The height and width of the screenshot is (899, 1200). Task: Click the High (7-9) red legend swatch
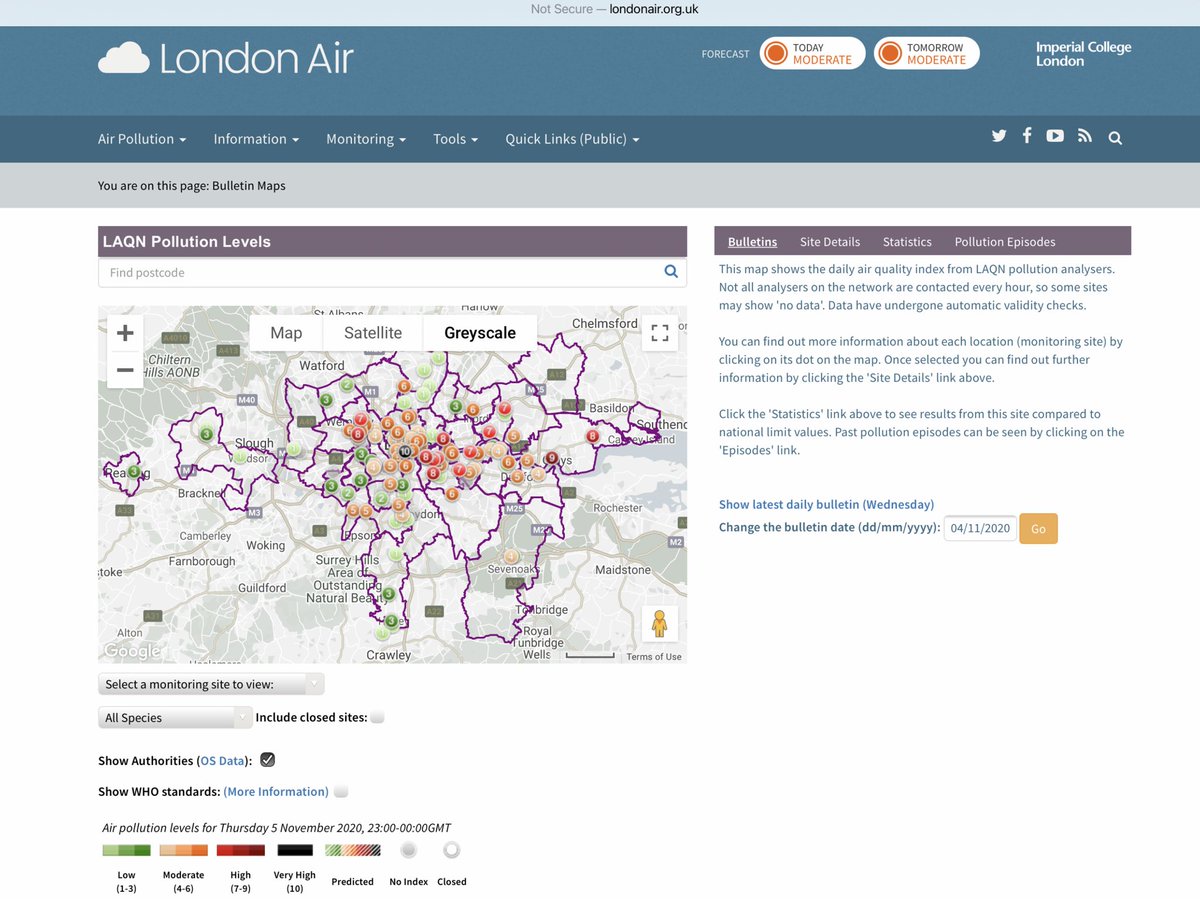tap(241, 850)
